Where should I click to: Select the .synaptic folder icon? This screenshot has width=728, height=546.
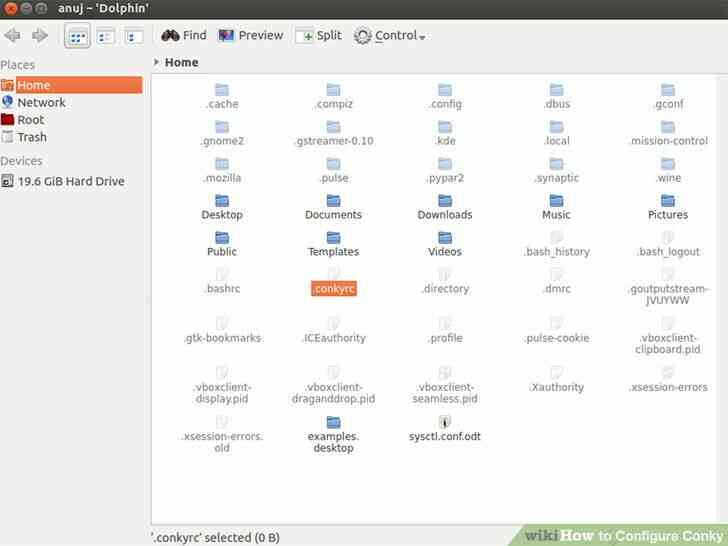coord(556,164)
